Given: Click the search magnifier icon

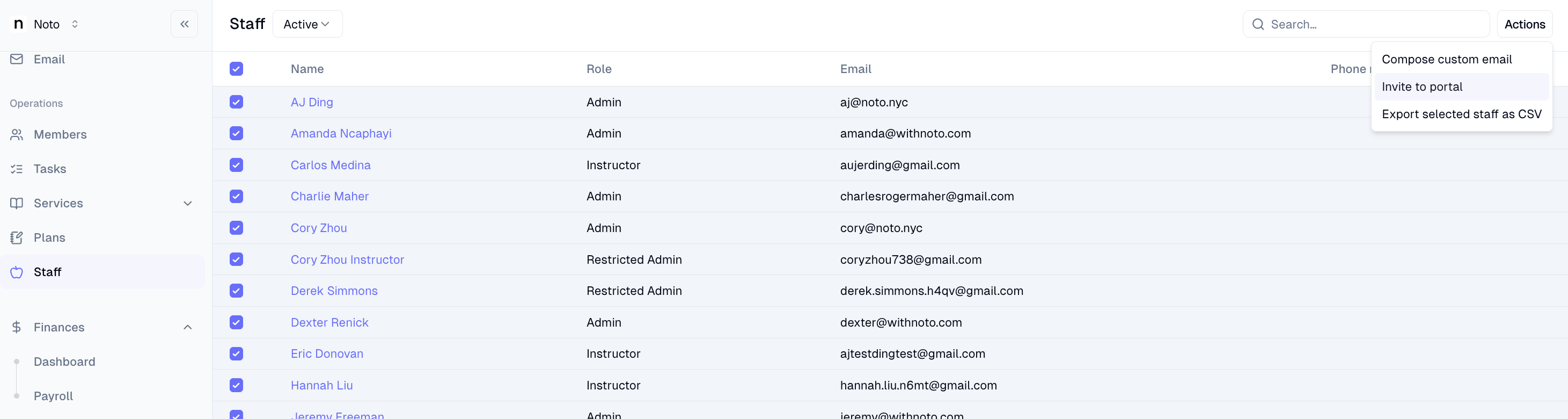Looking at the screenshot, I should [x=1257, y=24].
